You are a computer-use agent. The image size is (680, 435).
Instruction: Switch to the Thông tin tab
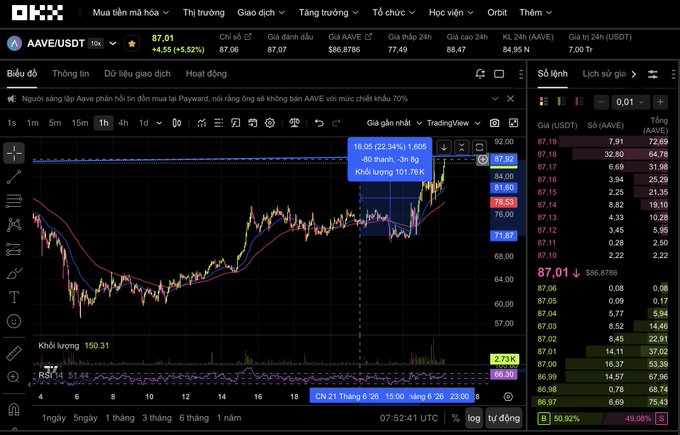[70, 74]
